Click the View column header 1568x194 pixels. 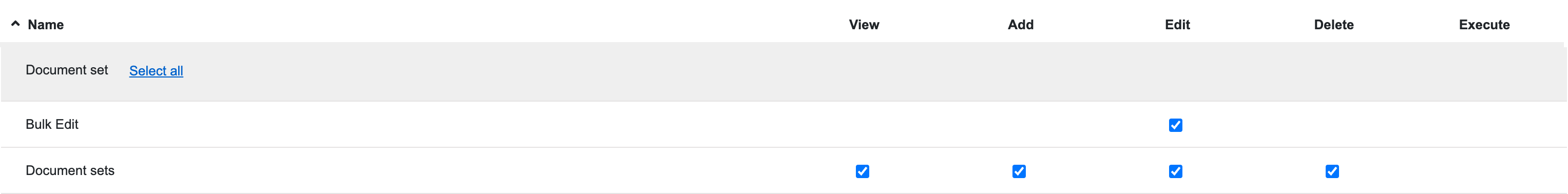point(864,25)
